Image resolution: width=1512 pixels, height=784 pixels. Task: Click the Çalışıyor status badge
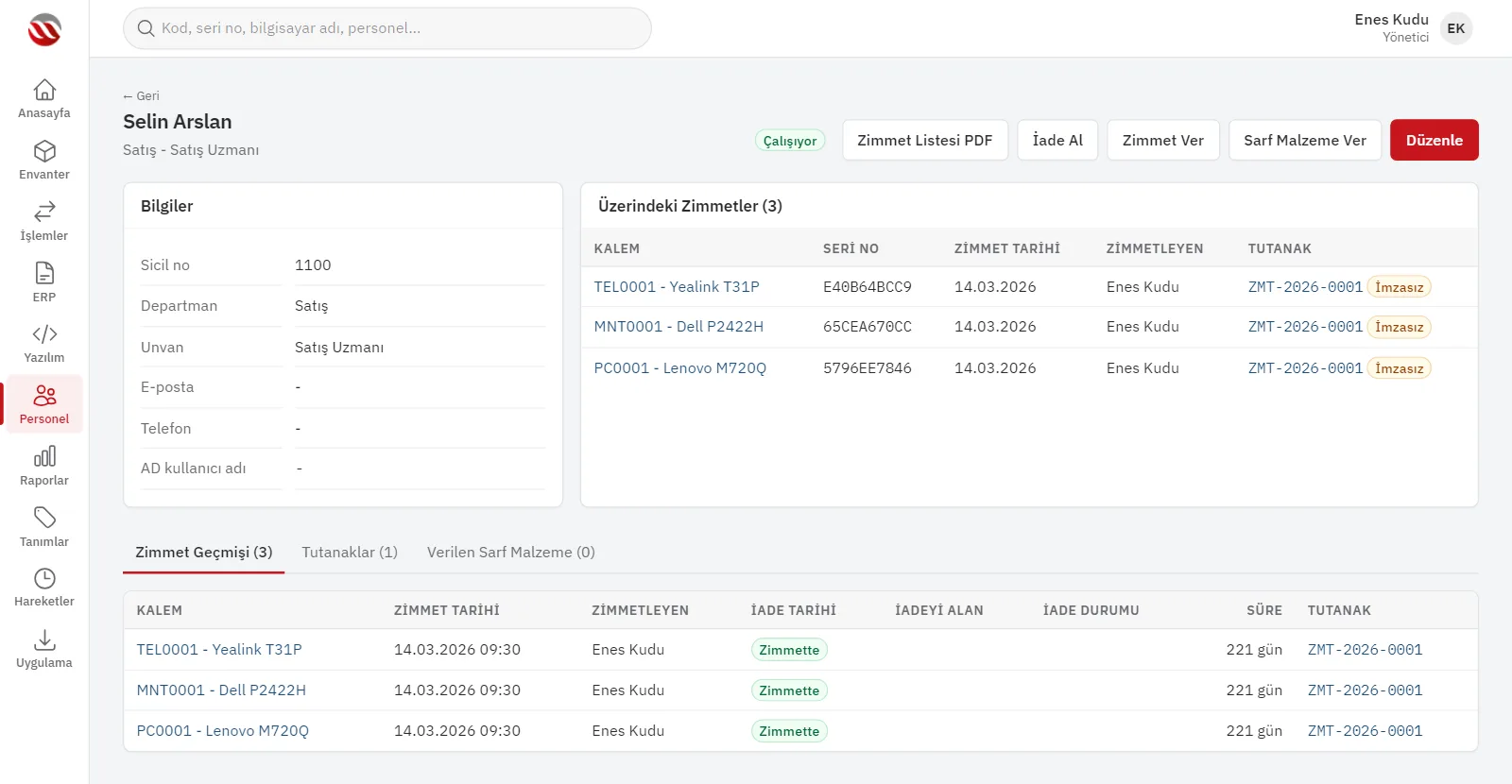[790, 141]
